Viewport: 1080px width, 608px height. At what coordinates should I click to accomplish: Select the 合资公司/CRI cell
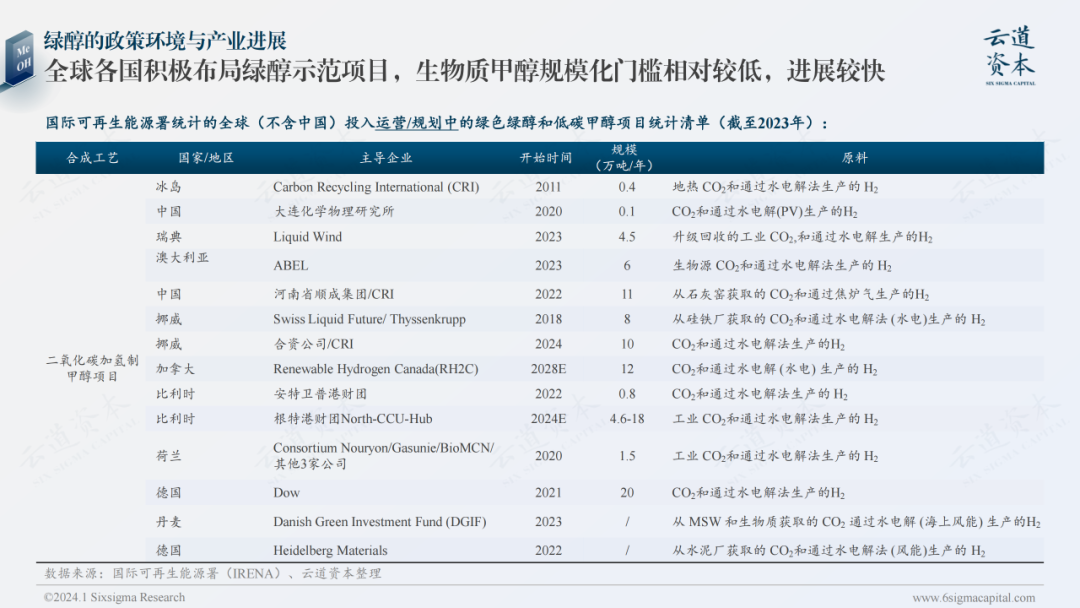coord(313,344)
